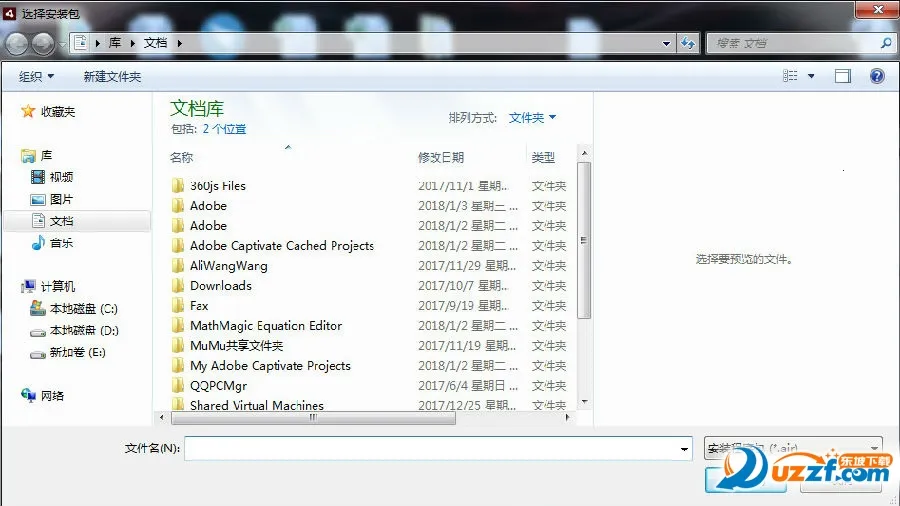
Task: Sort by 类型 column header
Action: 543,157
